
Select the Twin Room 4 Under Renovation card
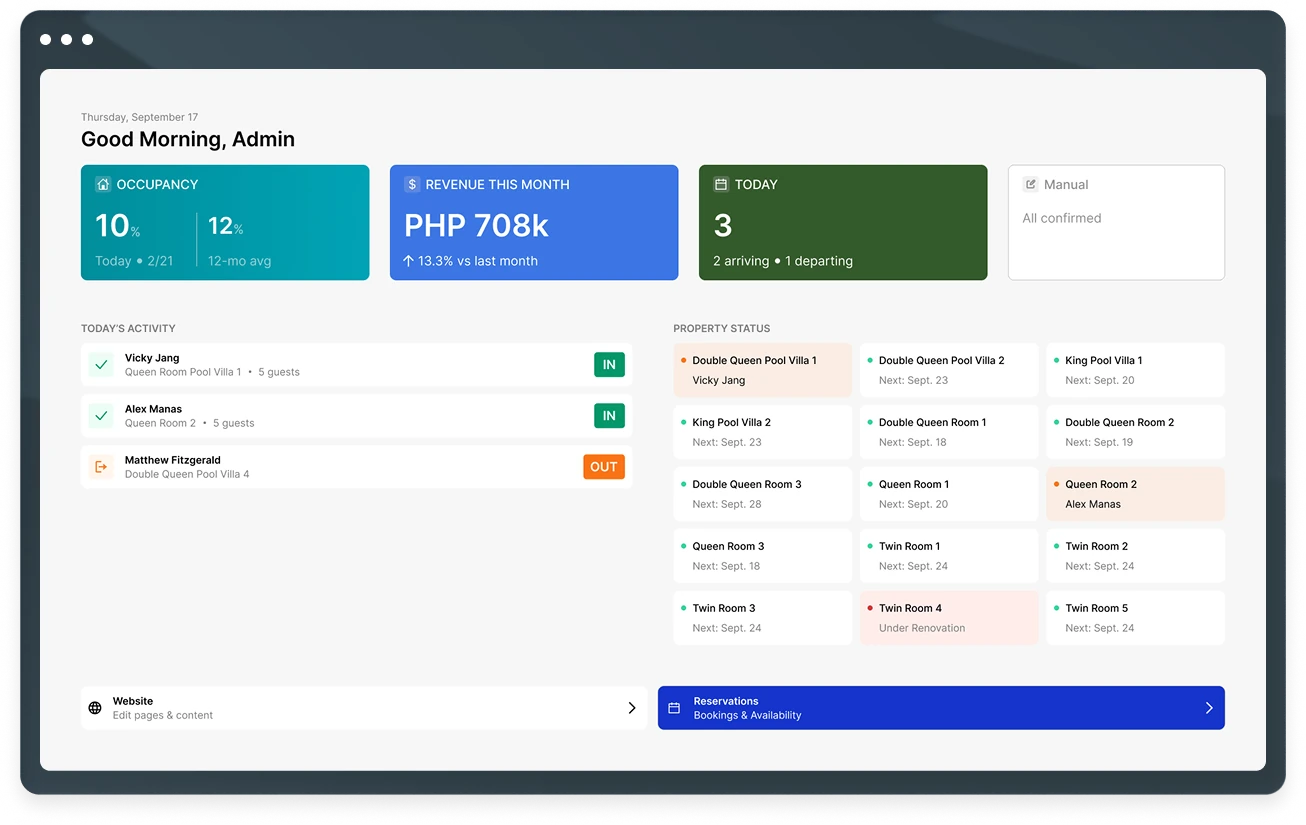(949, 618)
